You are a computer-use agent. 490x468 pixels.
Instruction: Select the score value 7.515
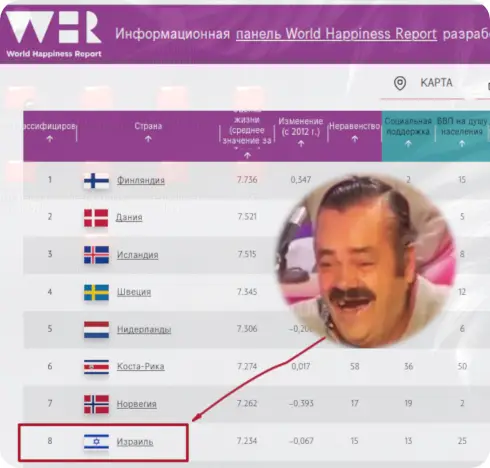247,254
